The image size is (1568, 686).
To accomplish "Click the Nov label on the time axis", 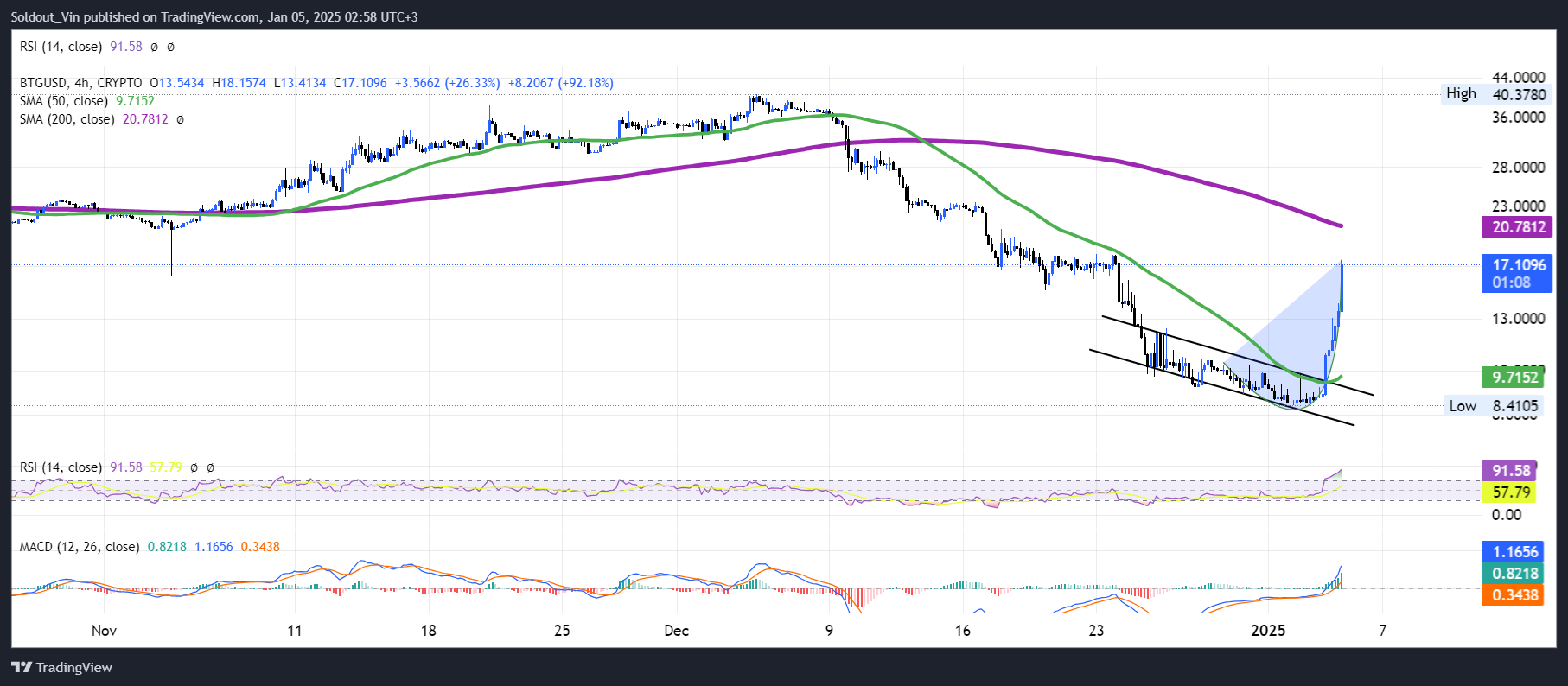I will pyautogui.click(x=104, y=631).
